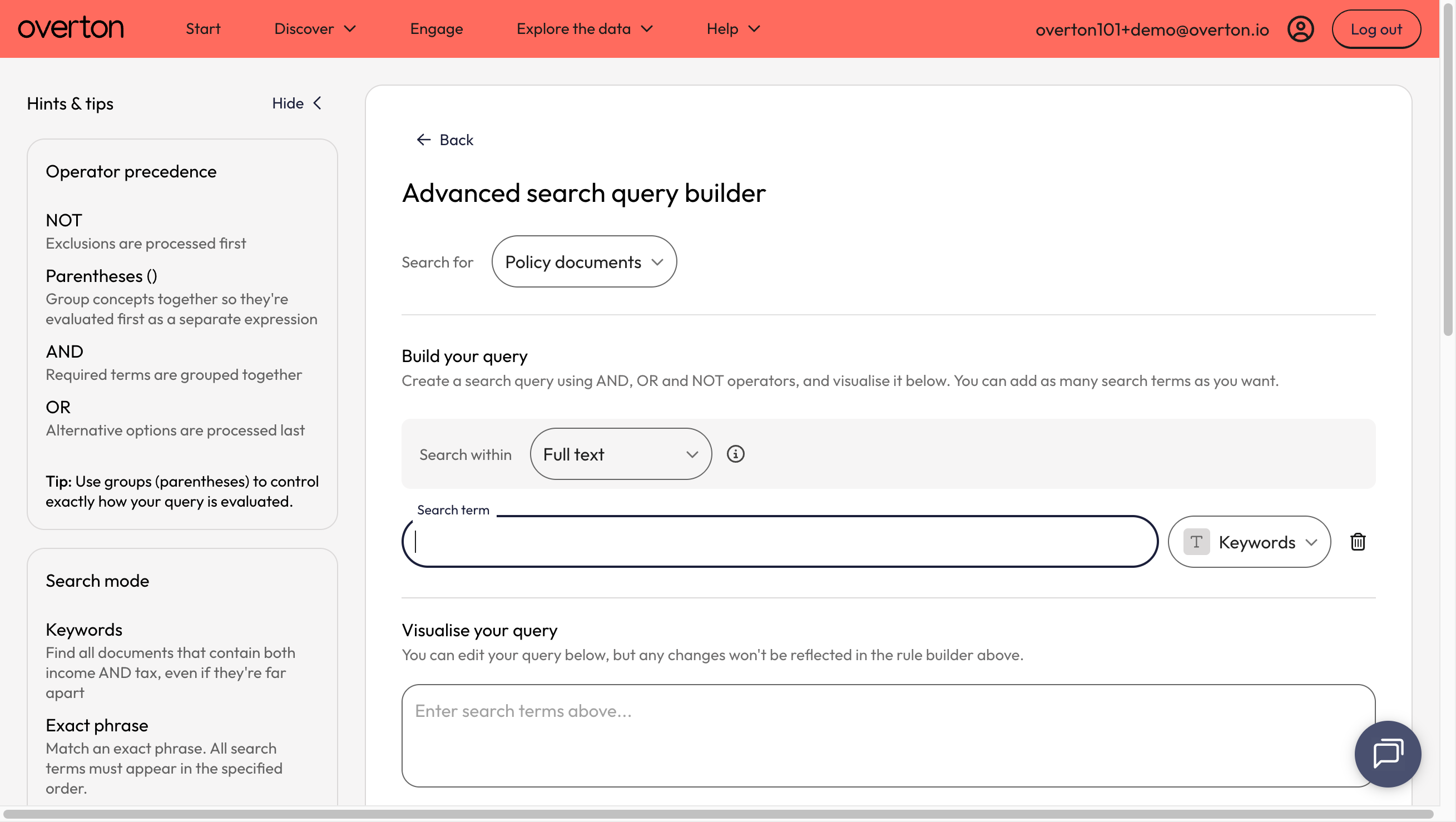The height and width of the screenshot is (822, 1456).
Task: Click the 'Operator precedence' heading
Action: tap(131, 171)
